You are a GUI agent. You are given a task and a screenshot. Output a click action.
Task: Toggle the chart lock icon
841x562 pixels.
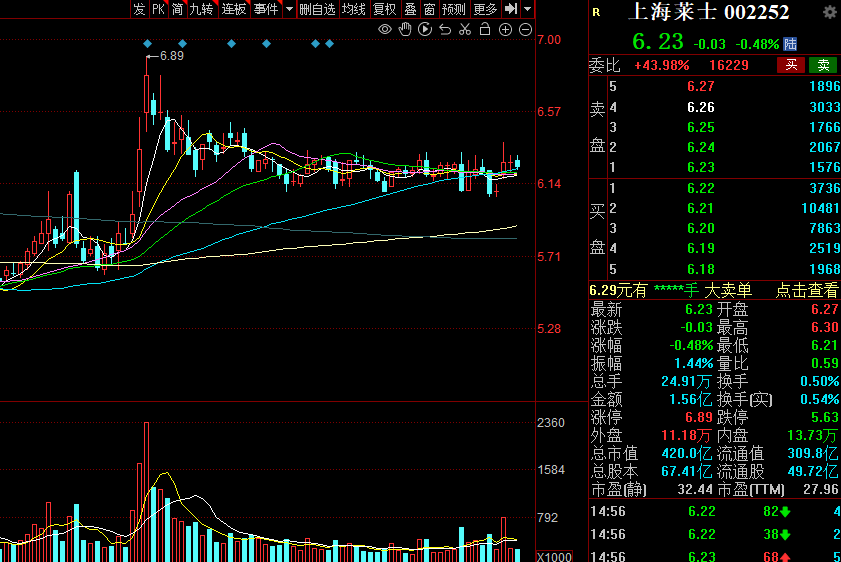(485, 30)
